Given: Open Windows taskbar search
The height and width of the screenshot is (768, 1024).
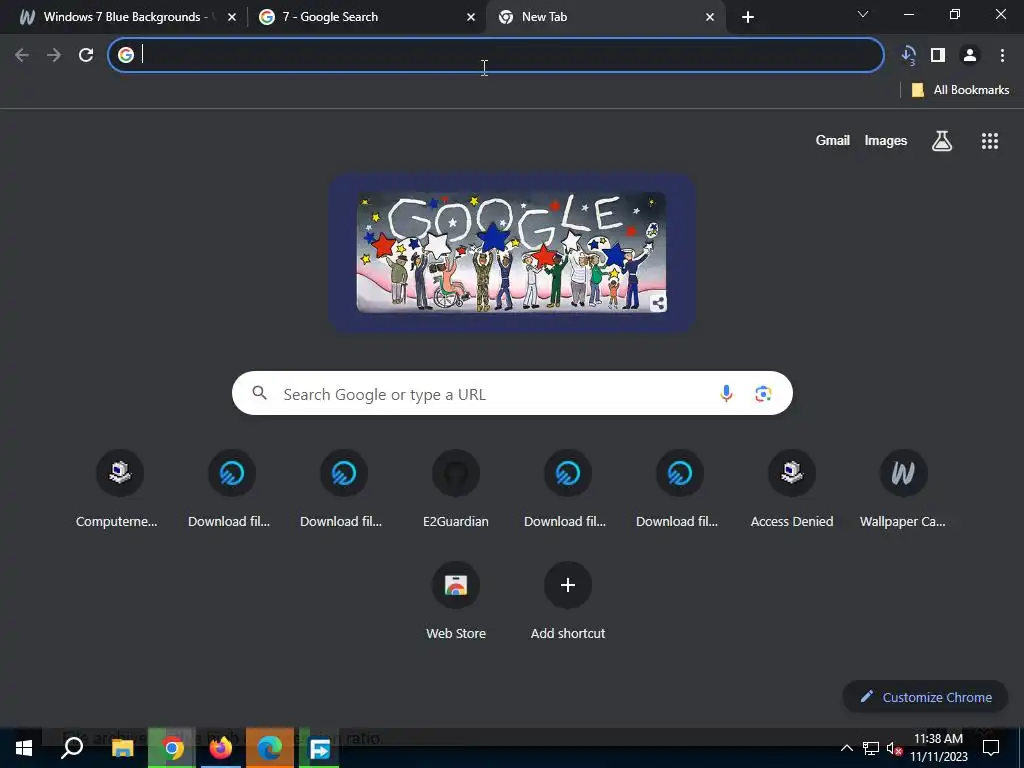Looking at the screenshot, I should (x=72, y=748).
